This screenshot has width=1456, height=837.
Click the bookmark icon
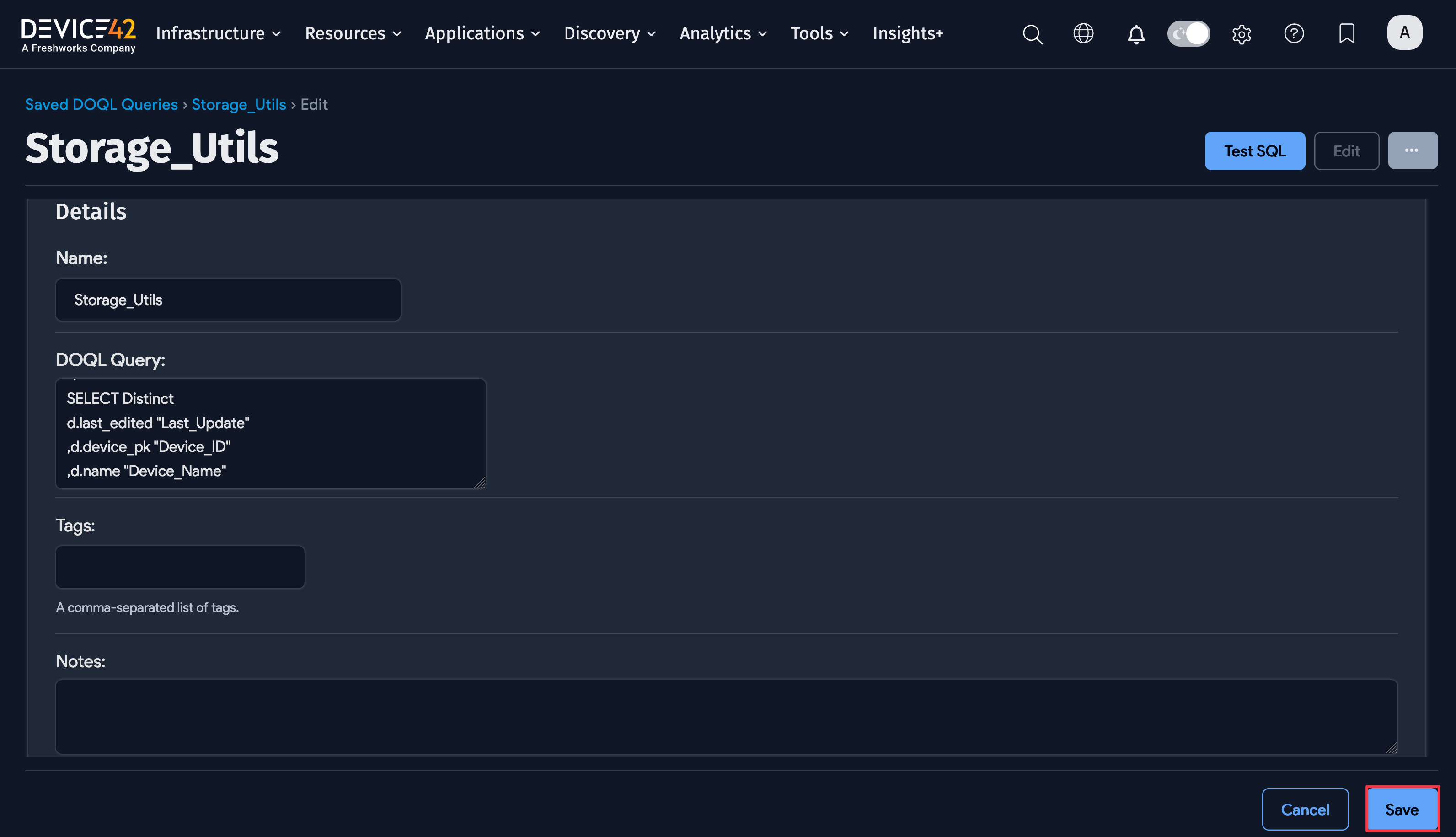(1346, 33)
